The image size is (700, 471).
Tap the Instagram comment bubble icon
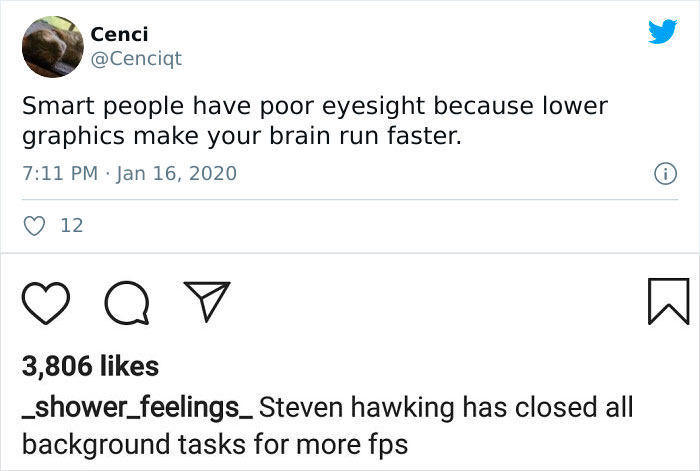126,302
